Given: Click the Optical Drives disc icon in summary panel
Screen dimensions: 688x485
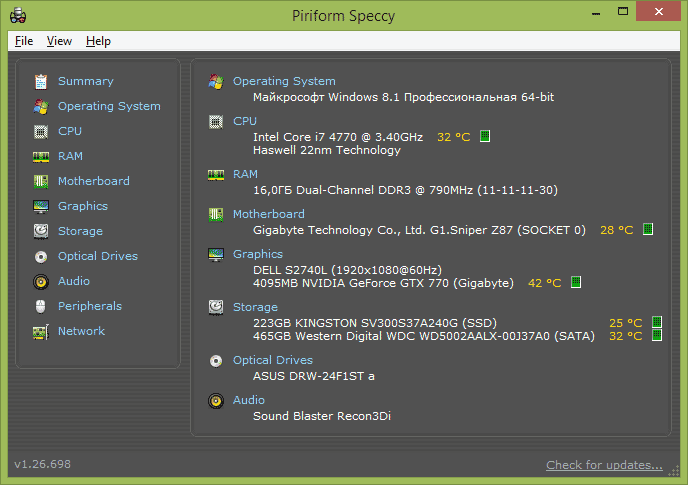Looking at the screenshot, I should click(216, 361).
